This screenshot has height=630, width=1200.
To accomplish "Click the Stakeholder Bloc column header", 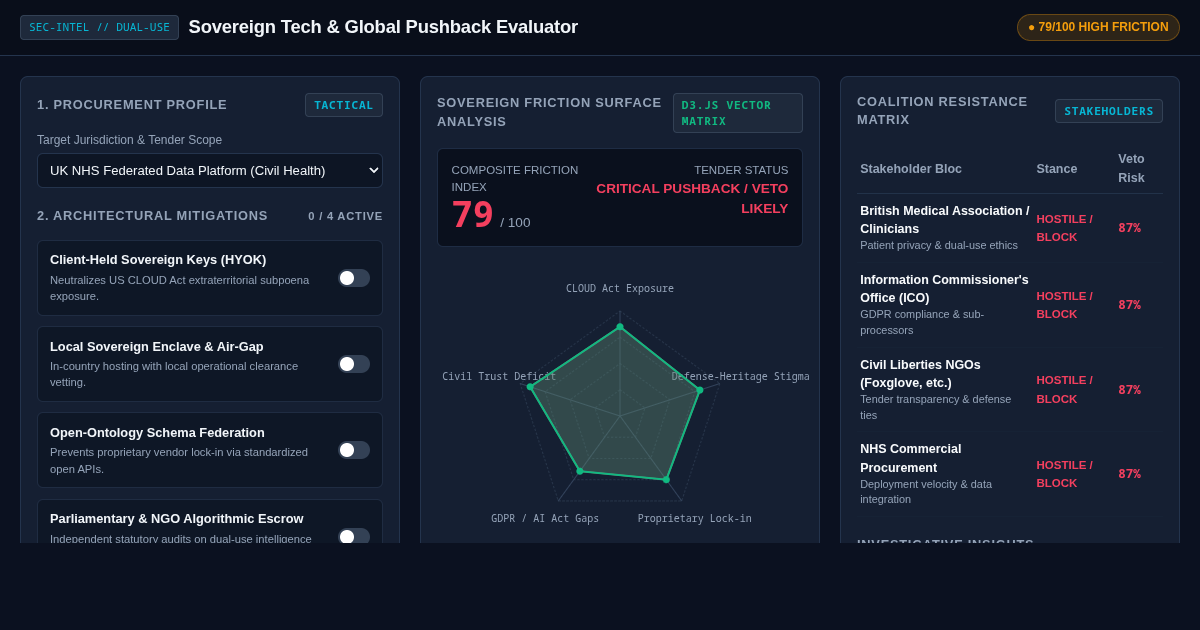I will 911,169.
